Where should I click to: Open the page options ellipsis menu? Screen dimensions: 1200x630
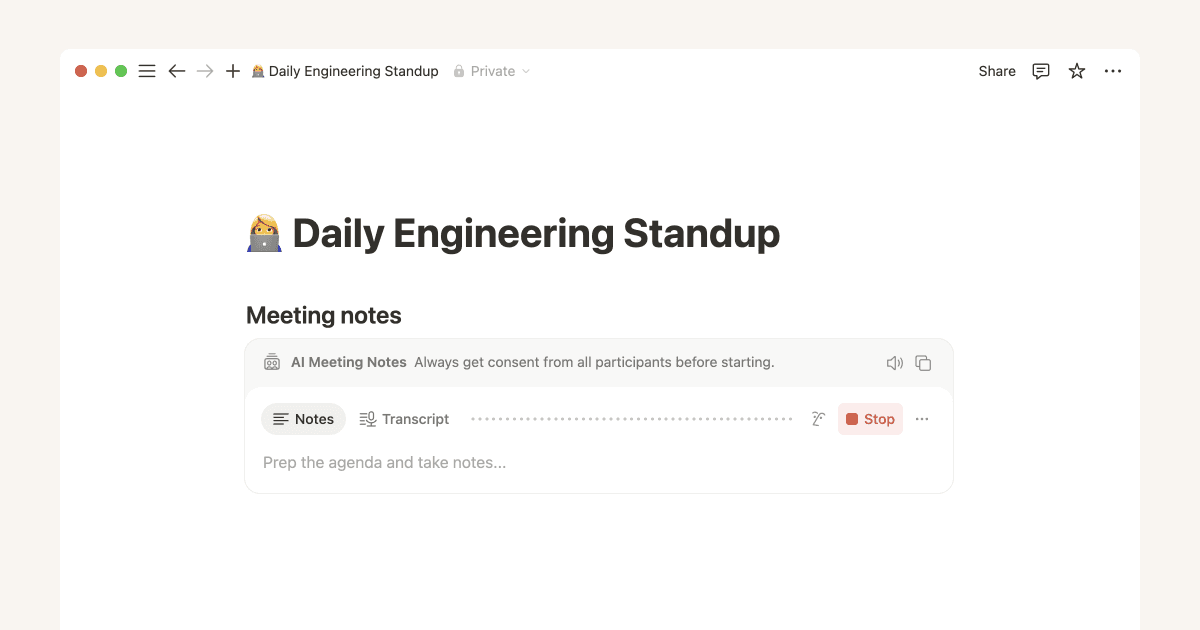(x=1113, y=71)
